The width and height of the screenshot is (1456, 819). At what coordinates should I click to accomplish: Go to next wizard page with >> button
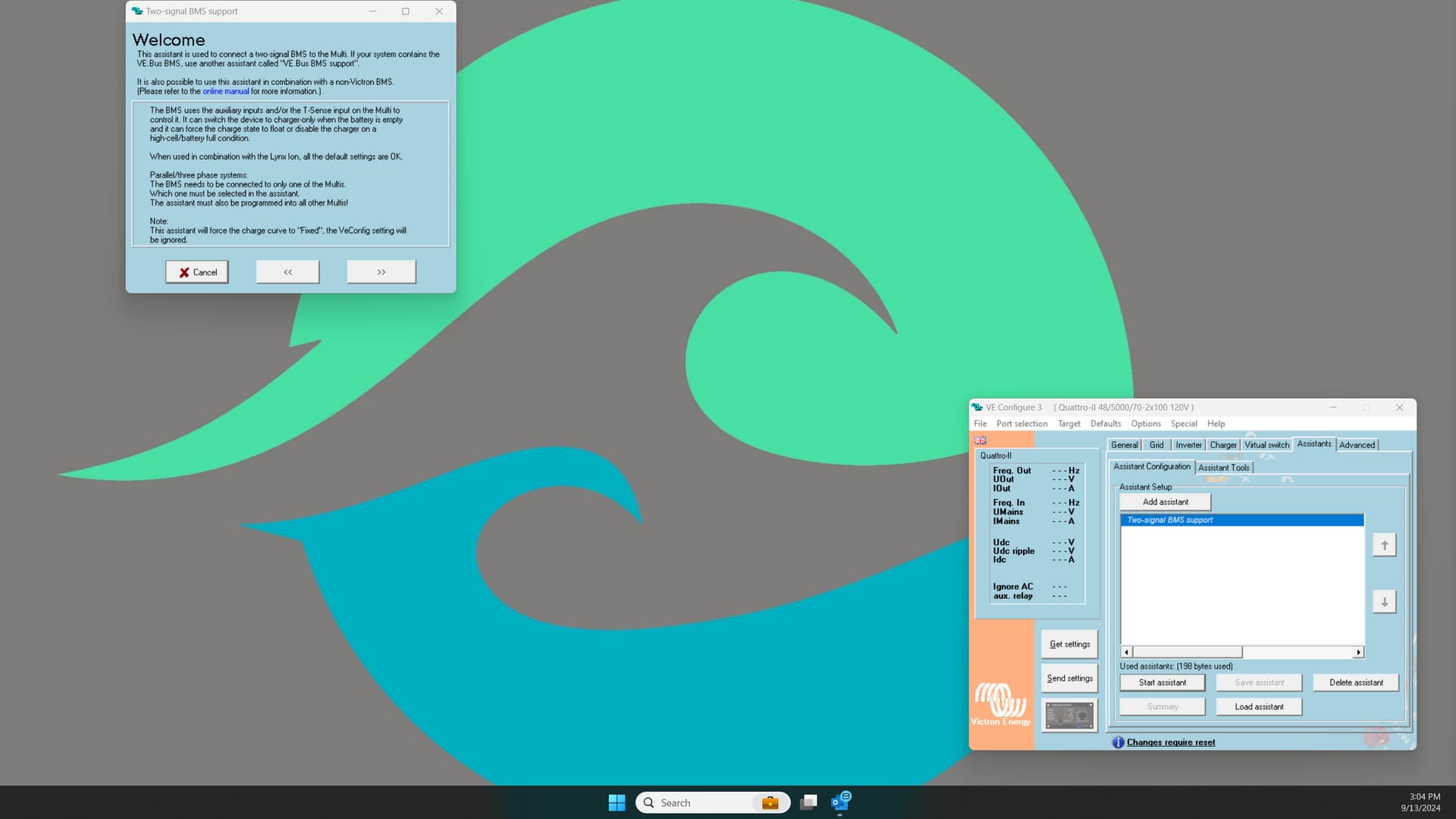pyautogui.click(x=381, y=272)
